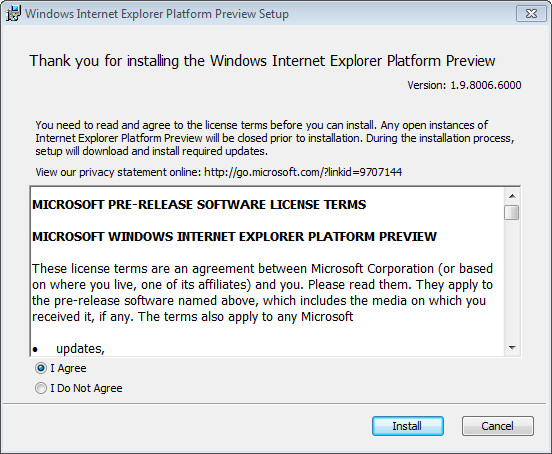Select the I Agree radio button
This screenshot has width=552, height=454.
[x=41, y=368]
